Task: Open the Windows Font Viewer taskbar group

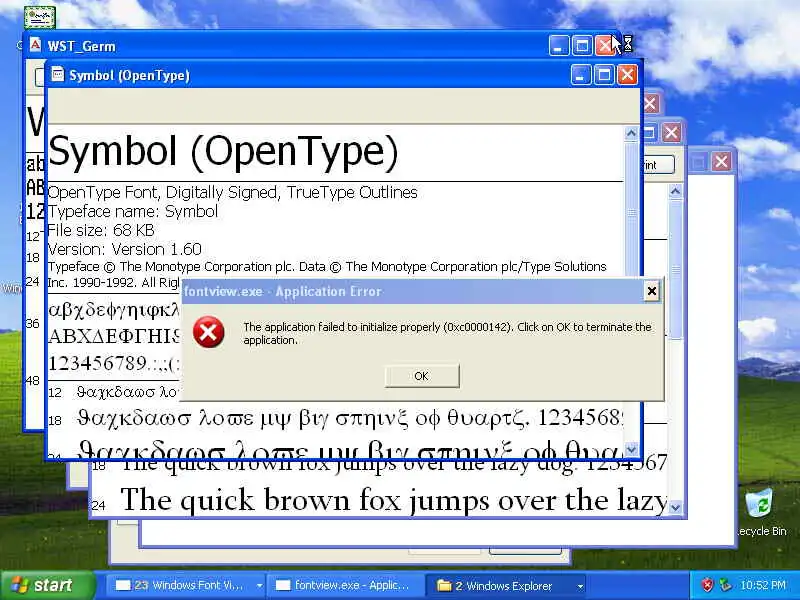Action: 185,585
